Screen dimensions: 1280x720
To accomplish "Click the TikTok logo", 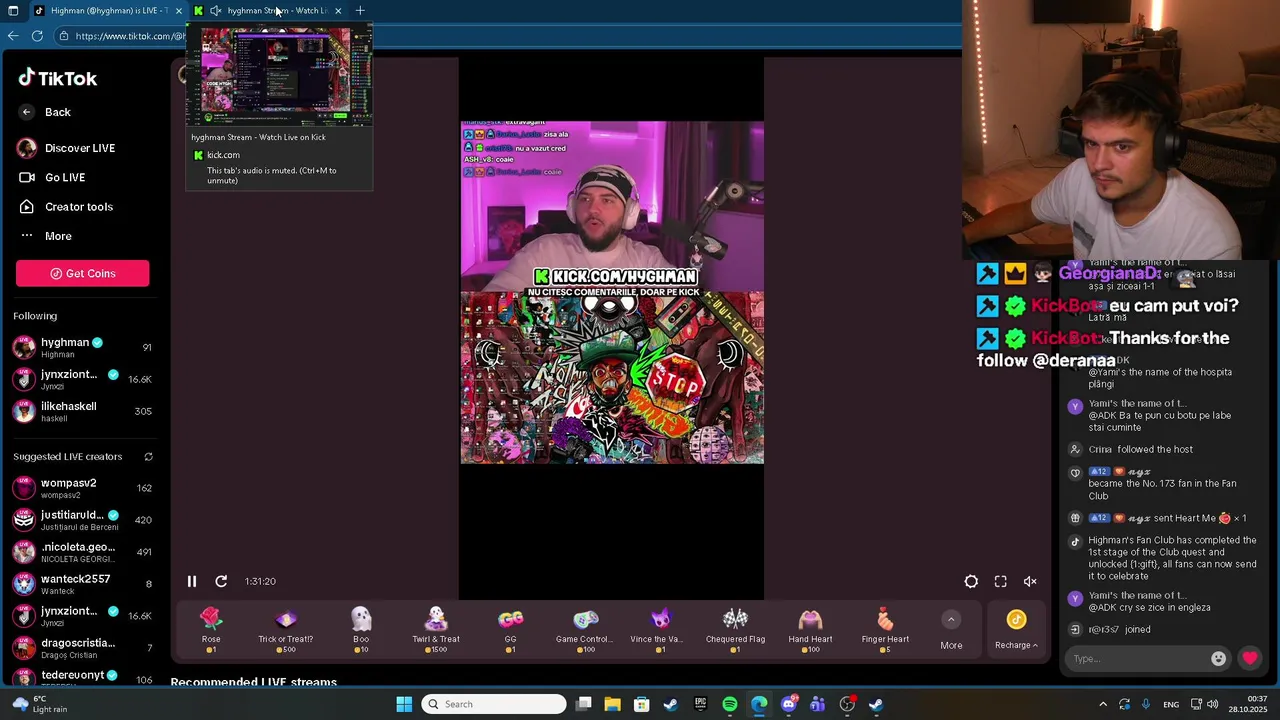I will click(x=58, y=78).
